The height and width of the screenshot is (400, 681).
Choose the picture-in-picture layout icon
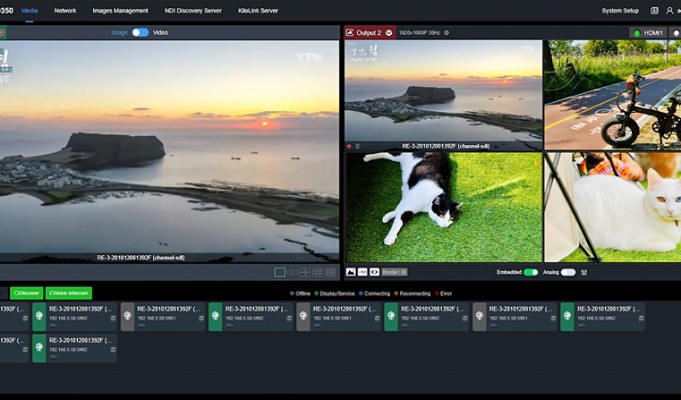293,272
